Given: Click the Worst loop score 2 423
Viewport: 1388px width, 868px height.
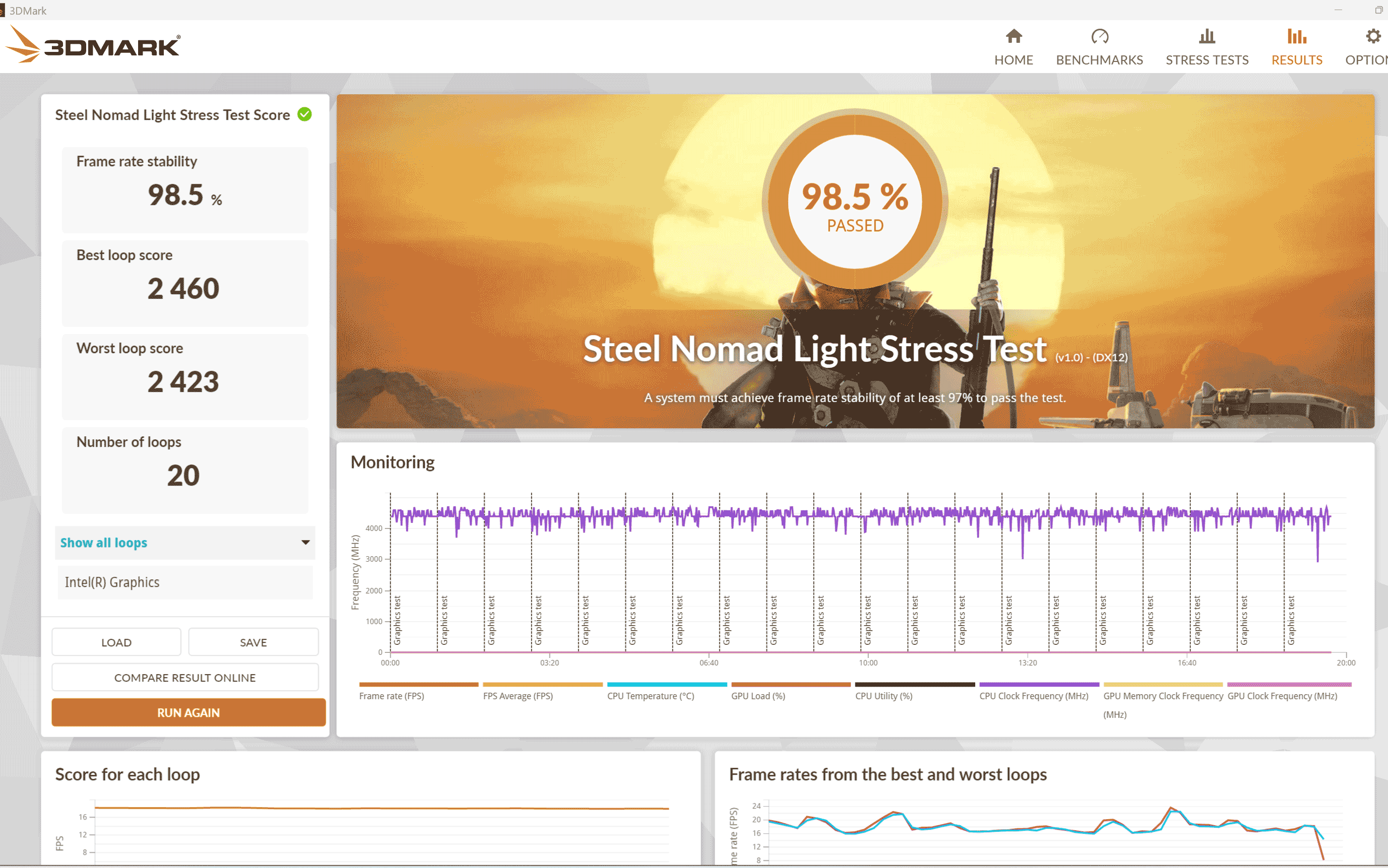Looking at the screenshot, I should [183, 382].
